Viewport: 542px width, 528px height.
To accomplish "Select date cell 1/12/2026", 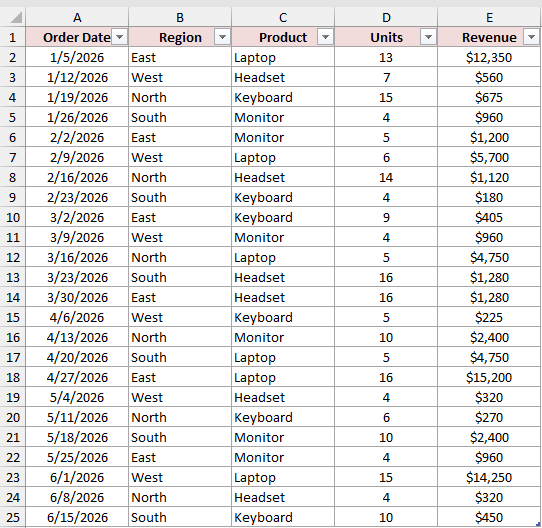I will click(x=77, y=77).
